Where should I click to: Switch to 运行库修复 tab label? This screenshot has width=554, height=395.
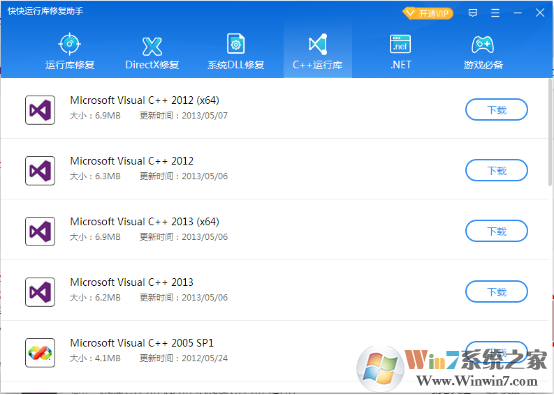tap(70, 65)
